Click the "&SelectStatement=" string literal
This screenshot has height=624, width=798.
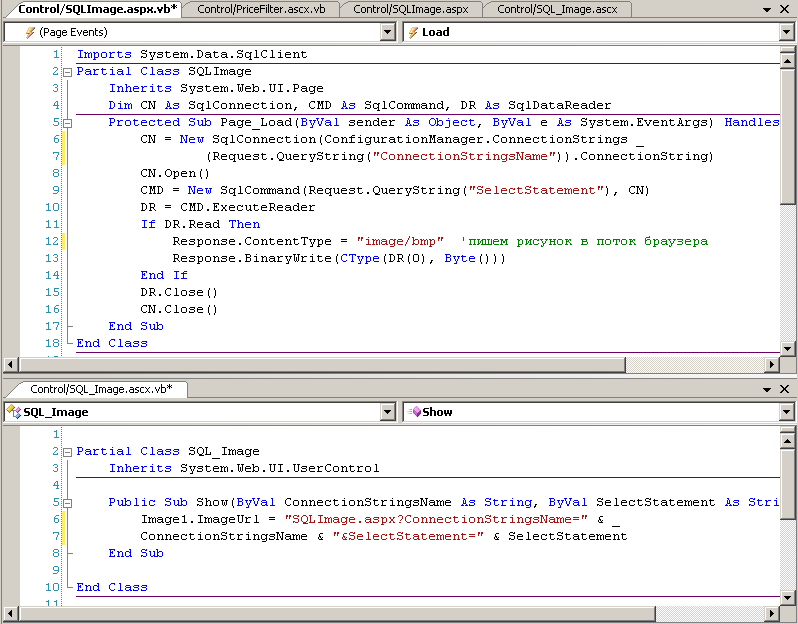click(408, 536)
